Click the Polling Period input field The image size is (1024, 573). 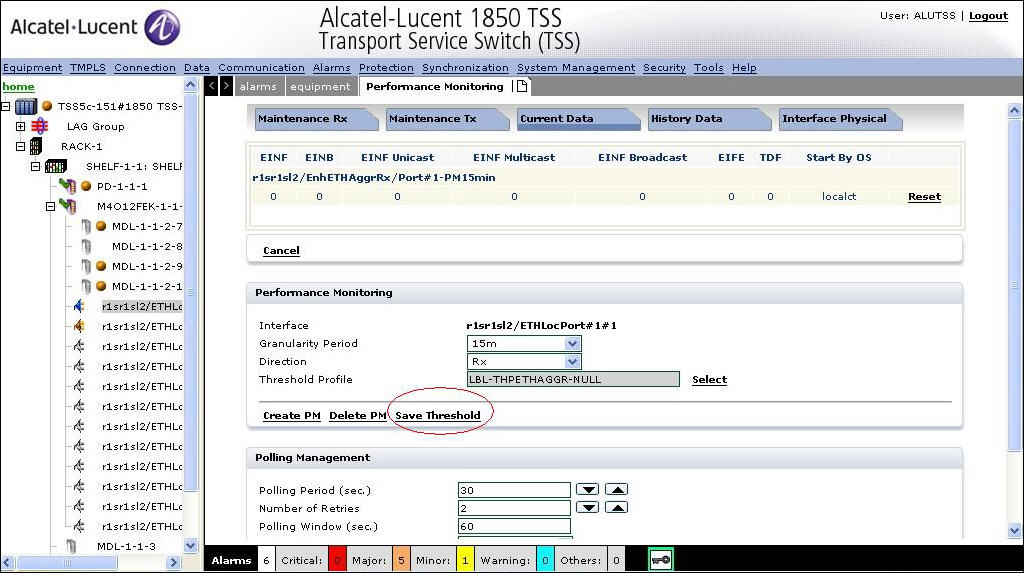point(514,490)
